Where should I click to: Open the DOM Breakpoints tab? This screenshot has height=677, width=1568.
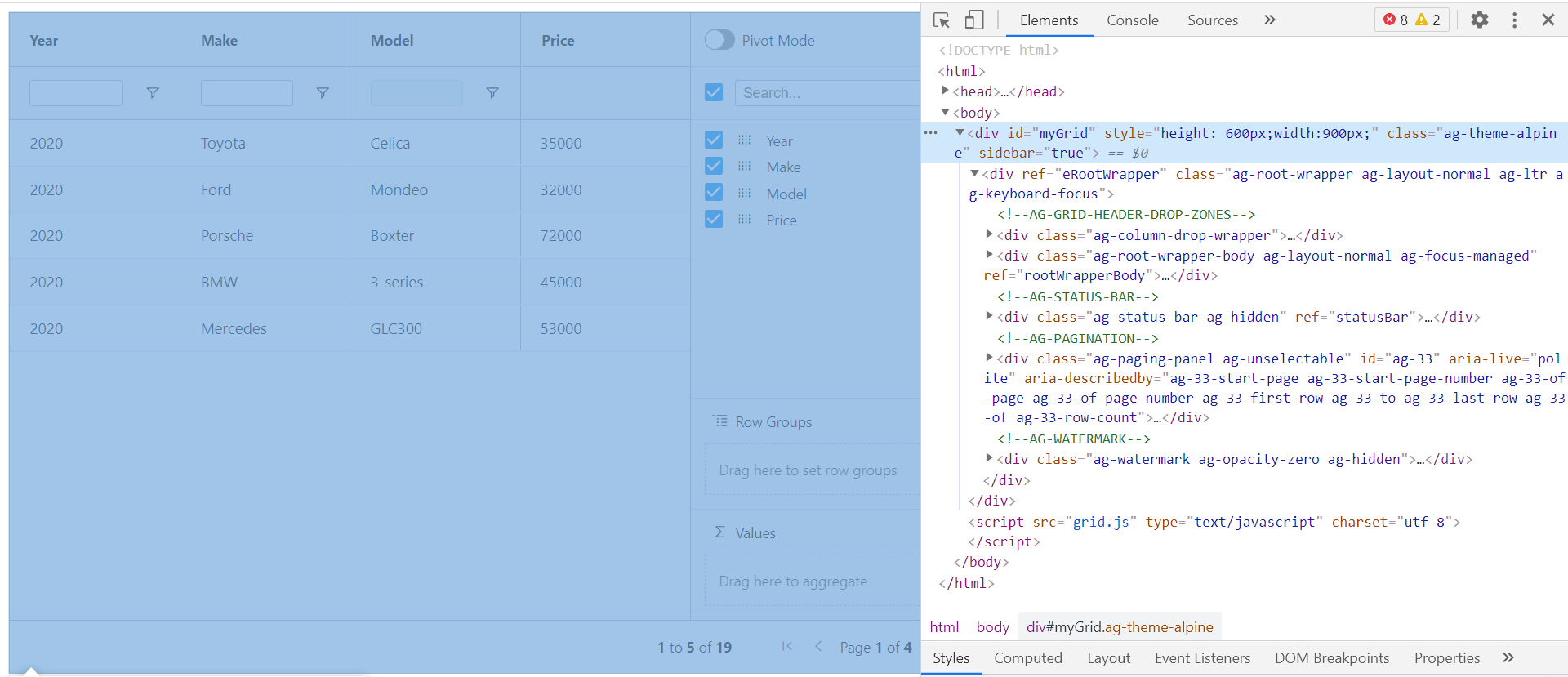coord(1331,658)
